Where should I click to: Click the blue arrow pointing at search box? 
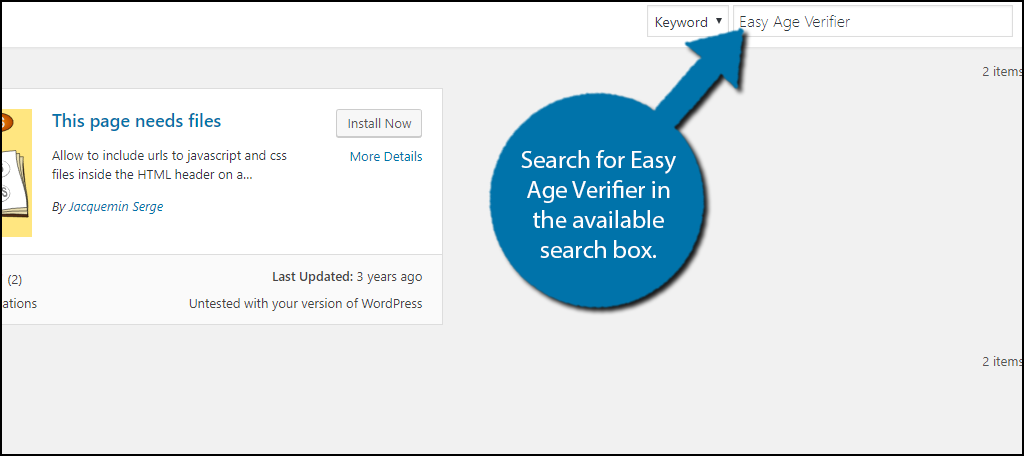700,92
